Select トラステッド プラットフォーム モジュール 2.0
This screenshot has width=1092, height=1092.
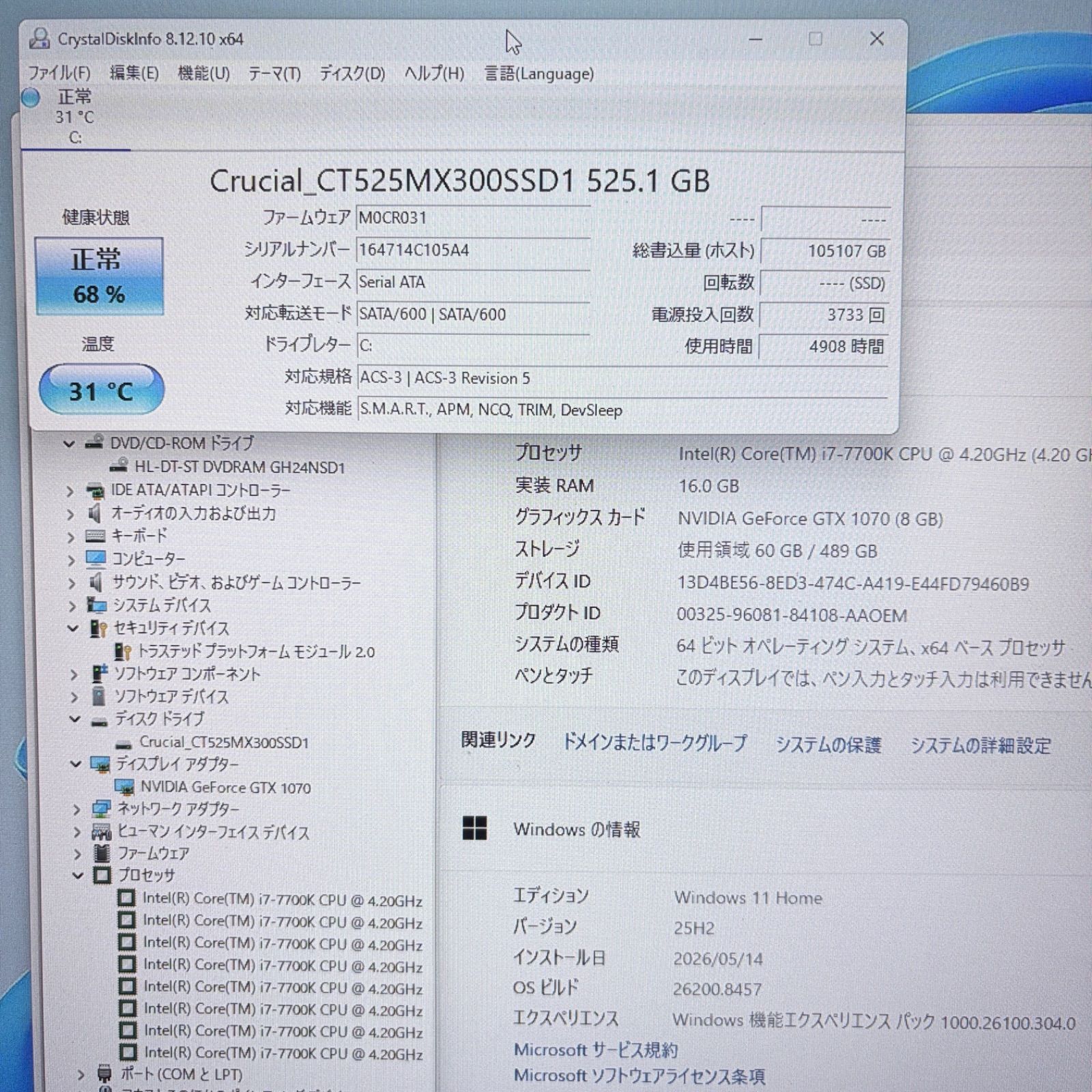[256, 652]
